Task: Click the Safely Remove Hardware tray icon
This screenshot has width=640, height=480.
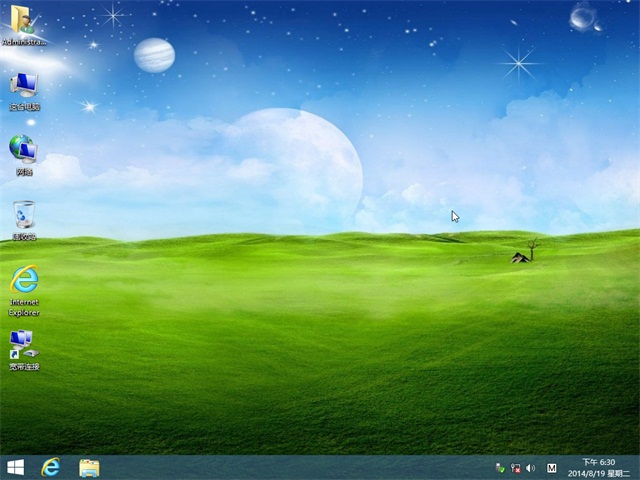Action: click(500, 468)
